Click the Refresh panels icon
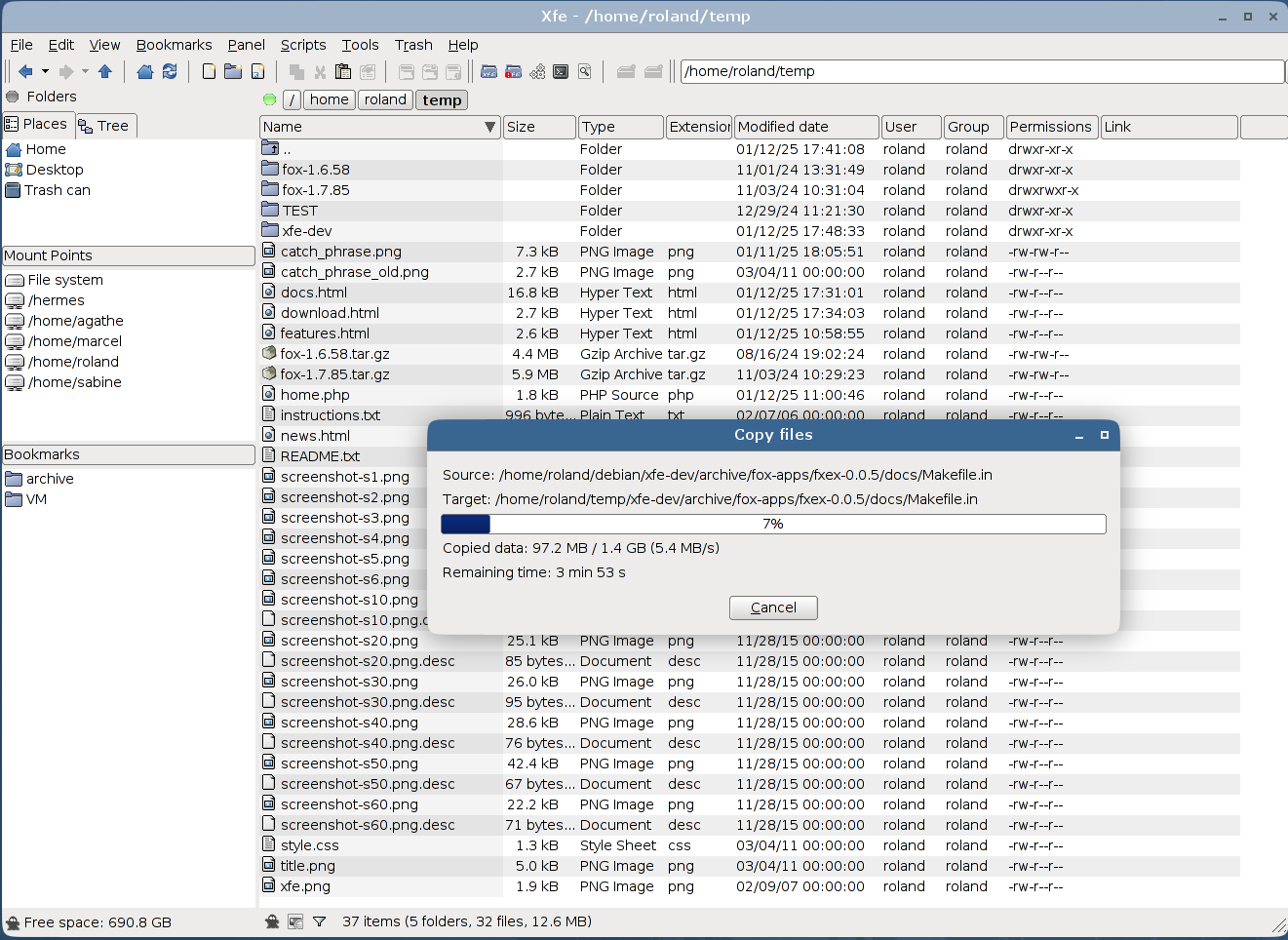 click(x=170, y=71)
